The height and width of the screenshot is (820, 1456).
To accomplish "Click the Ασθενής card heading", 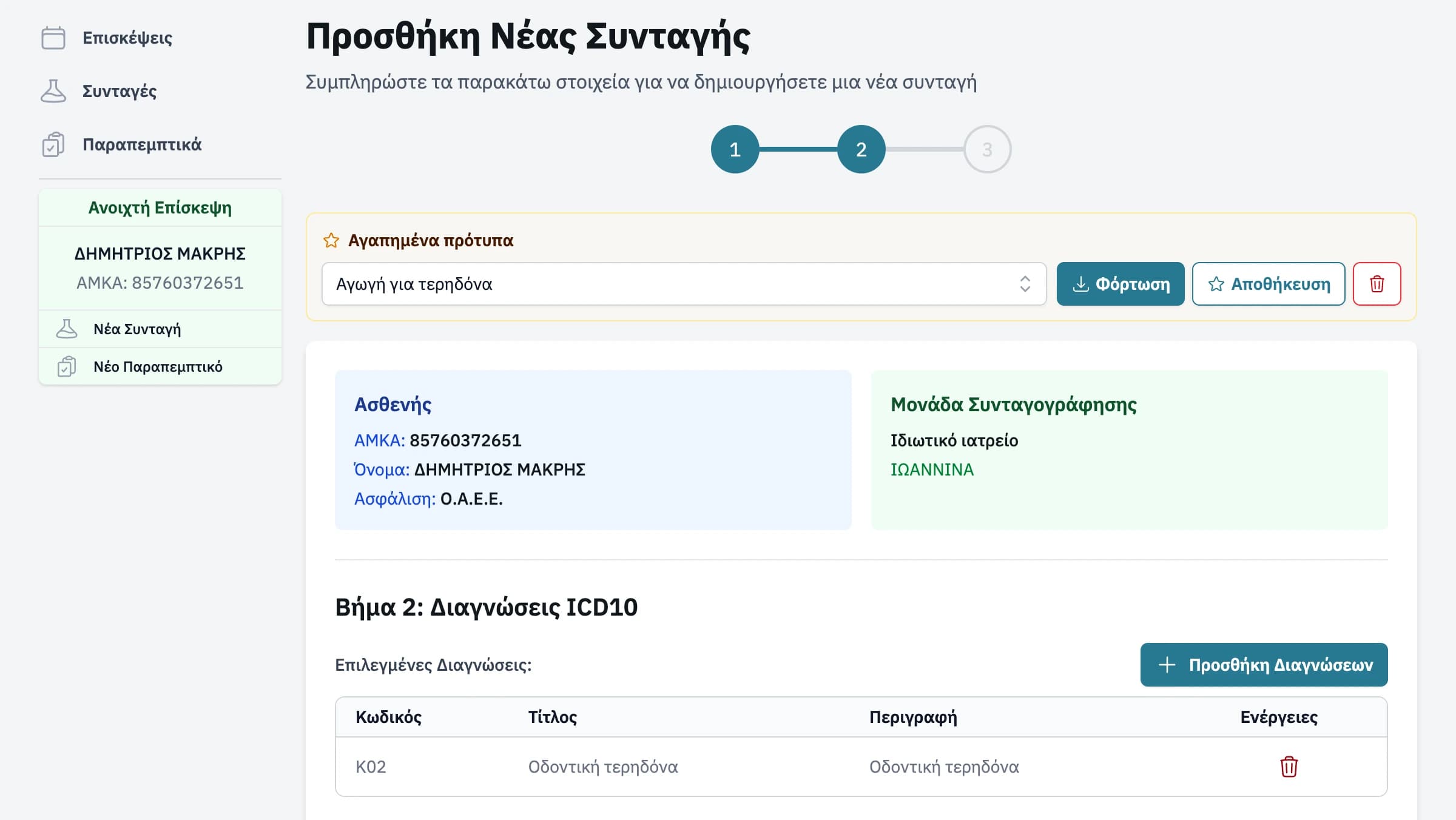I will point(393,405).
